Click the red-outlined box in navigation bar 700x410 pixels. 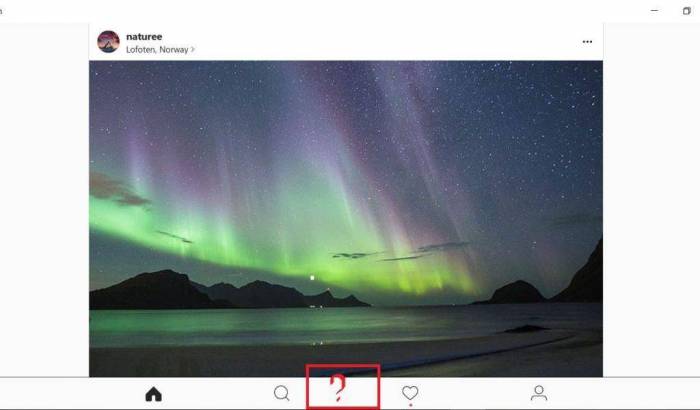click(x=343, y=387)
